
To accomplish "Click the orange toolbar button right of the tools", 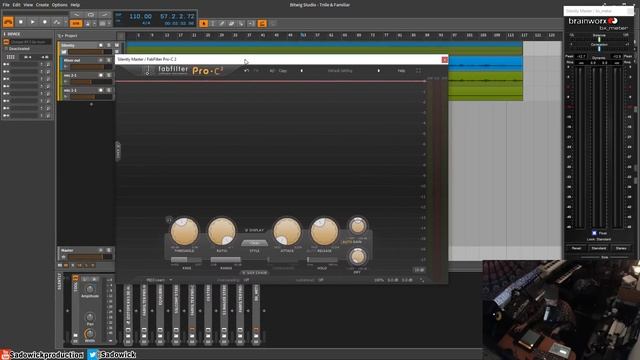I will coord(262,24).
